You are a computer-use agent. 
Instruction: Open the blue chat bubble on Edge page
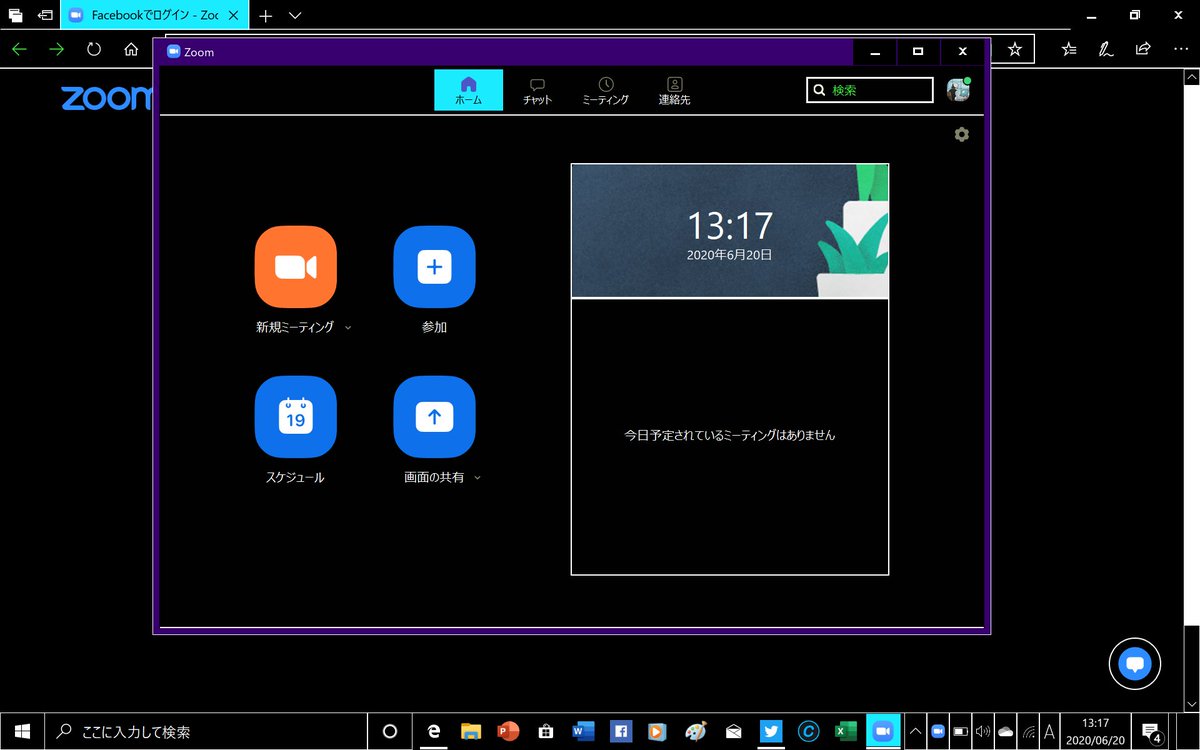point(1135,662)
